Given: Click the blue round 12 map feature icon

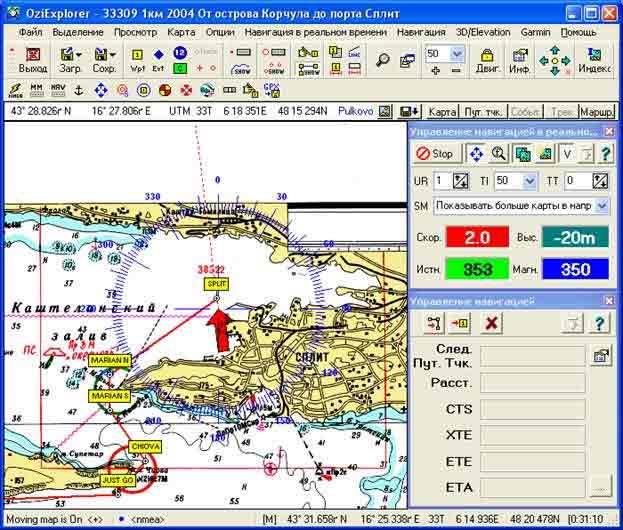Looking at the screenshot, I should click(x=180, y=53).
